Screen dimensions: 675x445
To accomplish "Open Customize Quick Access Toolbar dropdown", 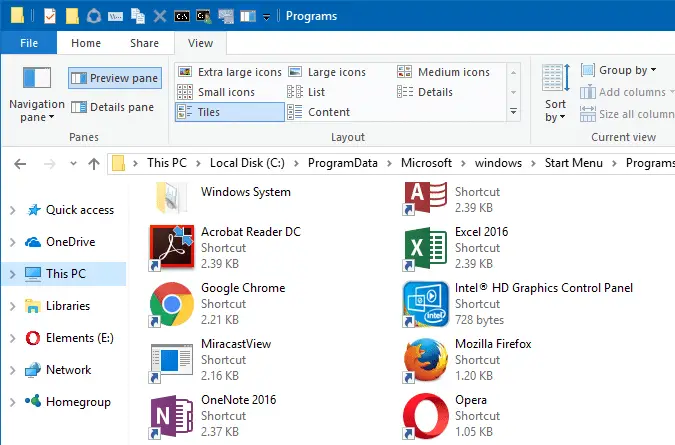I will [266, 17].
